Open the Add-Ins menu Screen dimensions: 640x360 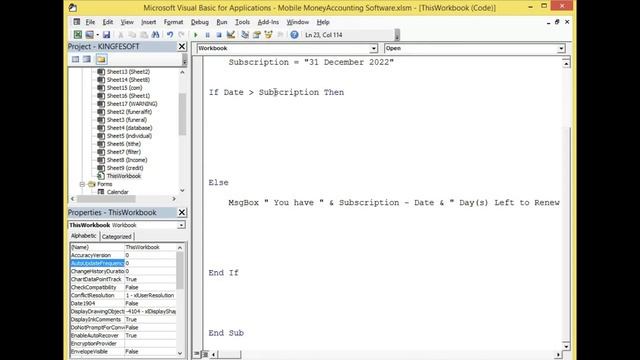pos(268,22)
